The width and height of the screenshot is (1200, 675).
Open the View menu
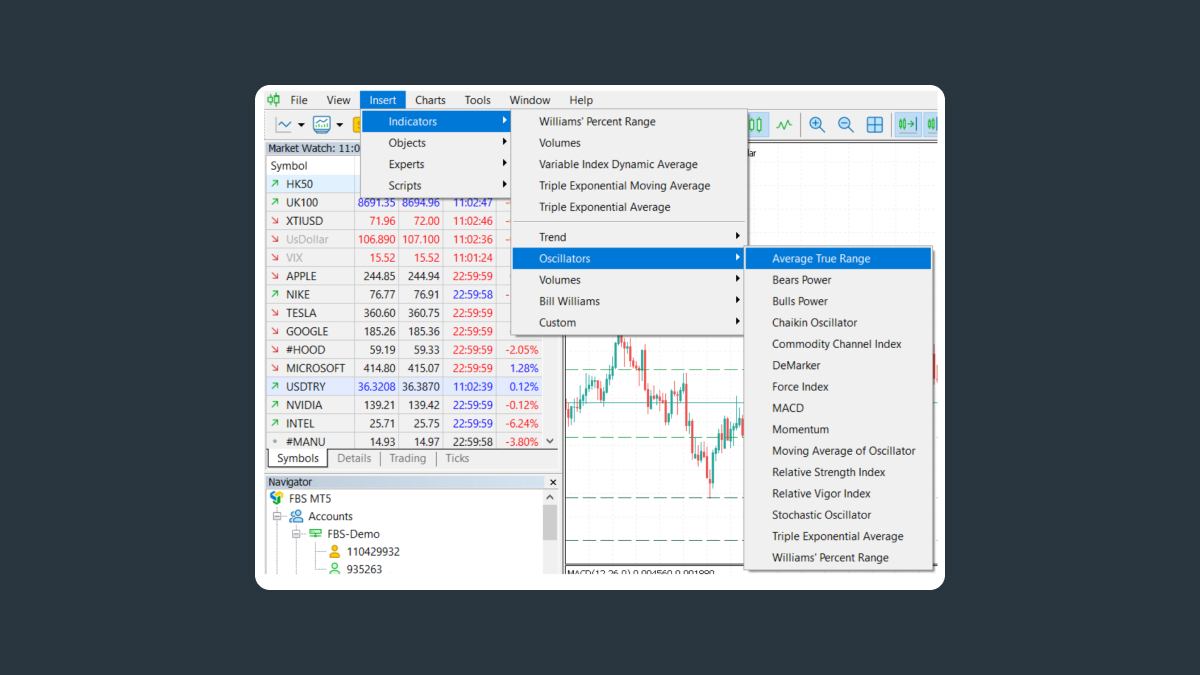[x=338, y=100]
